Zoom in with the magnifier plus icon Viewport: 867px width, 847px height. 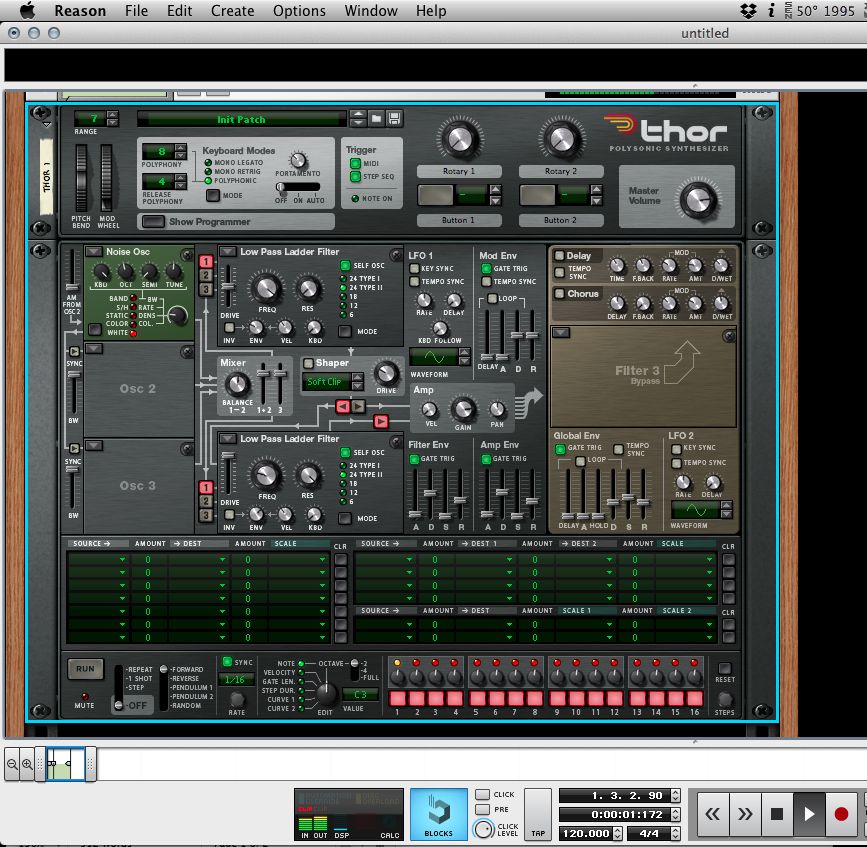pos(27,764)
